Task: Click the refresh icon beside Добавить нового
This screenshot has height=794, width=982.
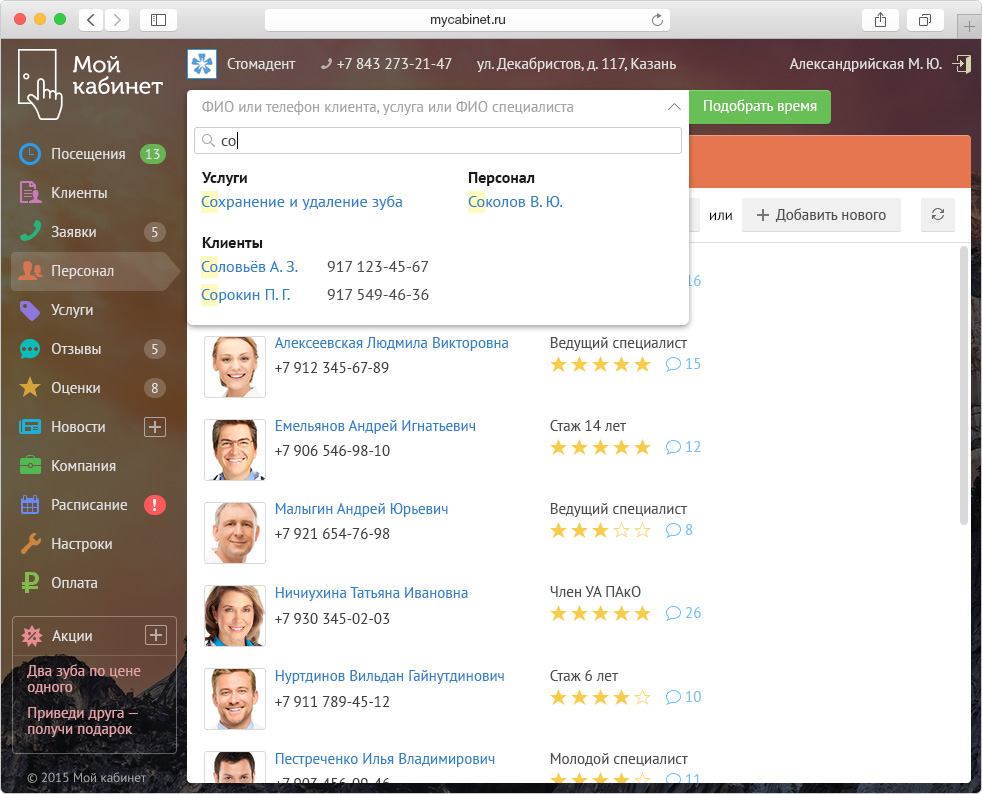Action: [x=938, y=215]
